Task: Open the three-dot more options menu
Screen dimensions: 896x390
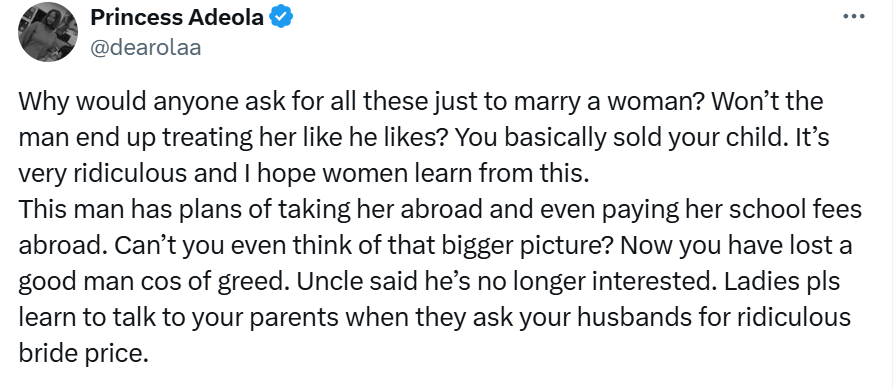Action: (x=854, y=17)
